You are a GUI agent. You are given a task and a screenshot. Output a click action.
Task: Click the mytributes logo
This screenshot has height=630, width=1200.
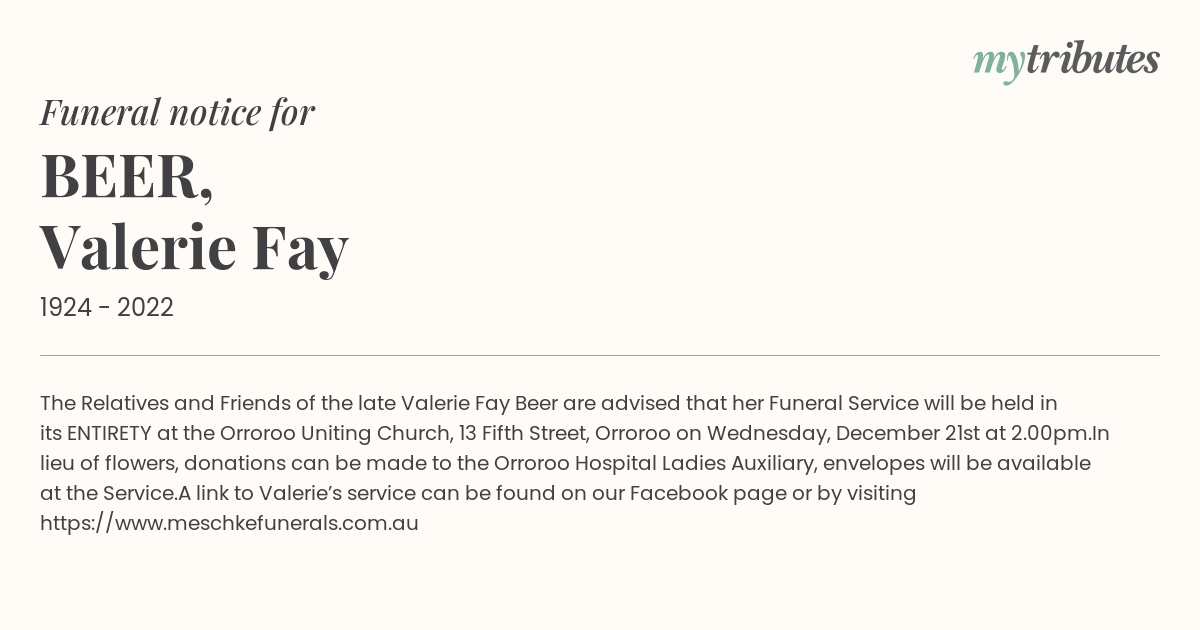point(1066,62)
